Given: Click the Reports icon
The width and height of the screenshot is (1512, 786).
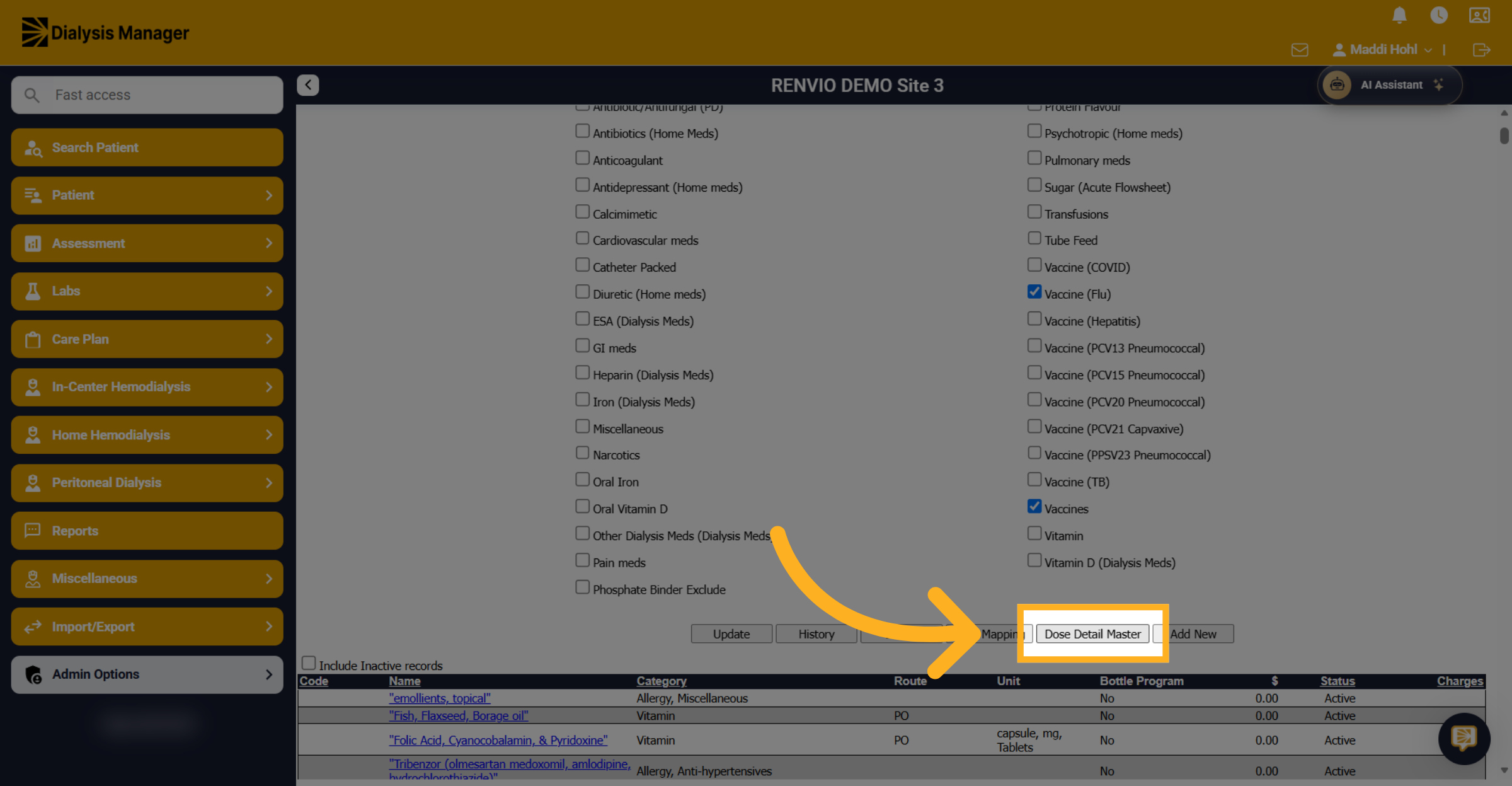Looking at the screenshot, I should (33, 531).
